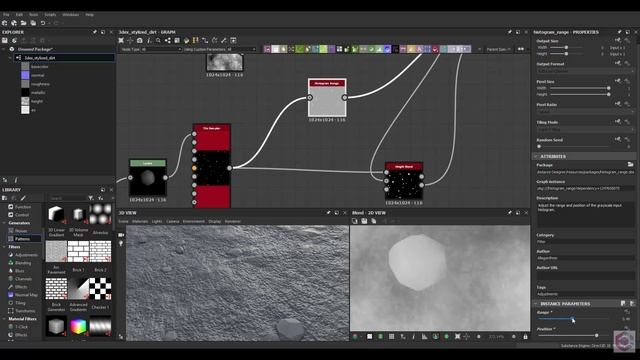Collapse the Attributes section
This screenshot has width=640, height=360.
pyautogui.click(x=536, y=156)
